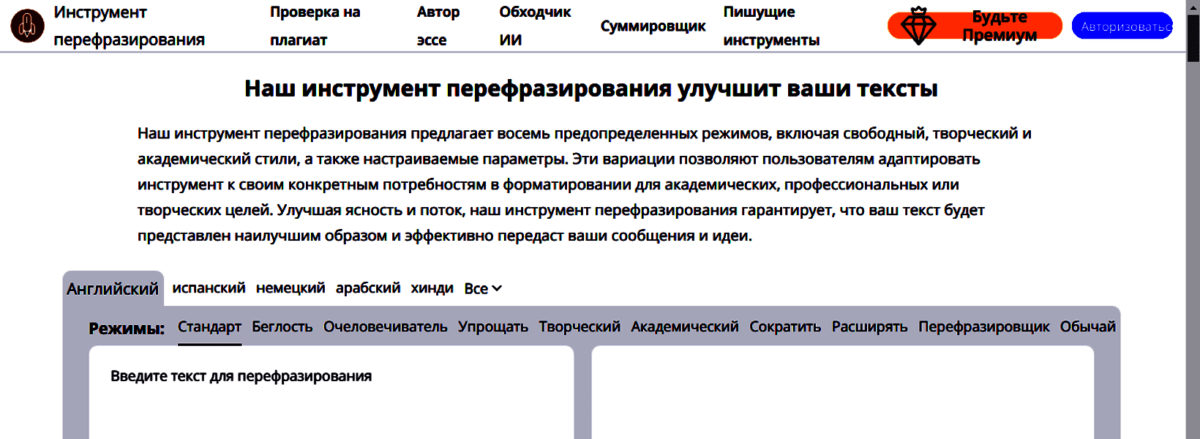Click Авторизоваться button
This screenshot has height=439, width=1200.
pos(1121,25)
